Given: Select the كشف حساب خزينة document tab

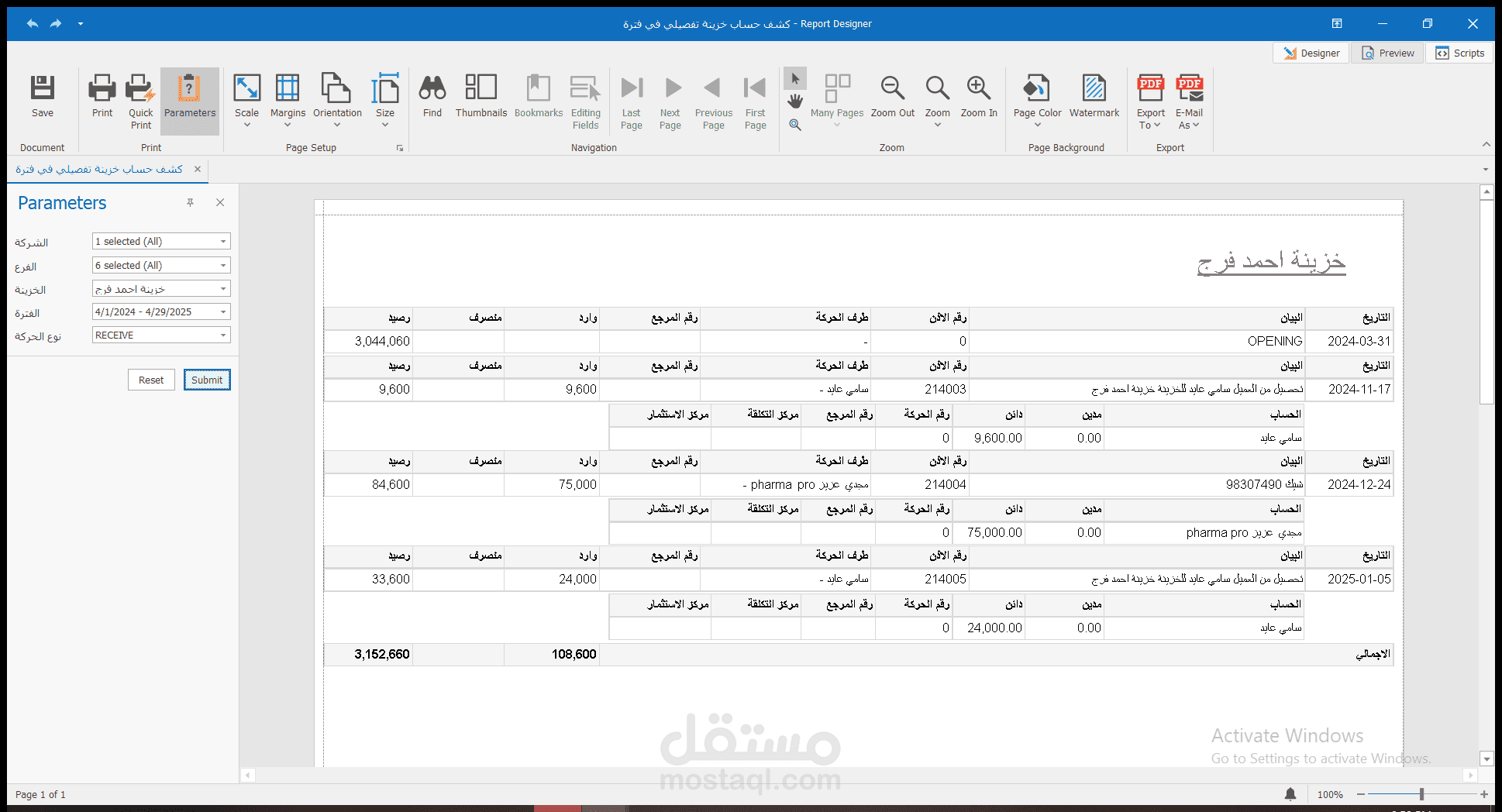Looking at the screenshot, I should point(99,169).
